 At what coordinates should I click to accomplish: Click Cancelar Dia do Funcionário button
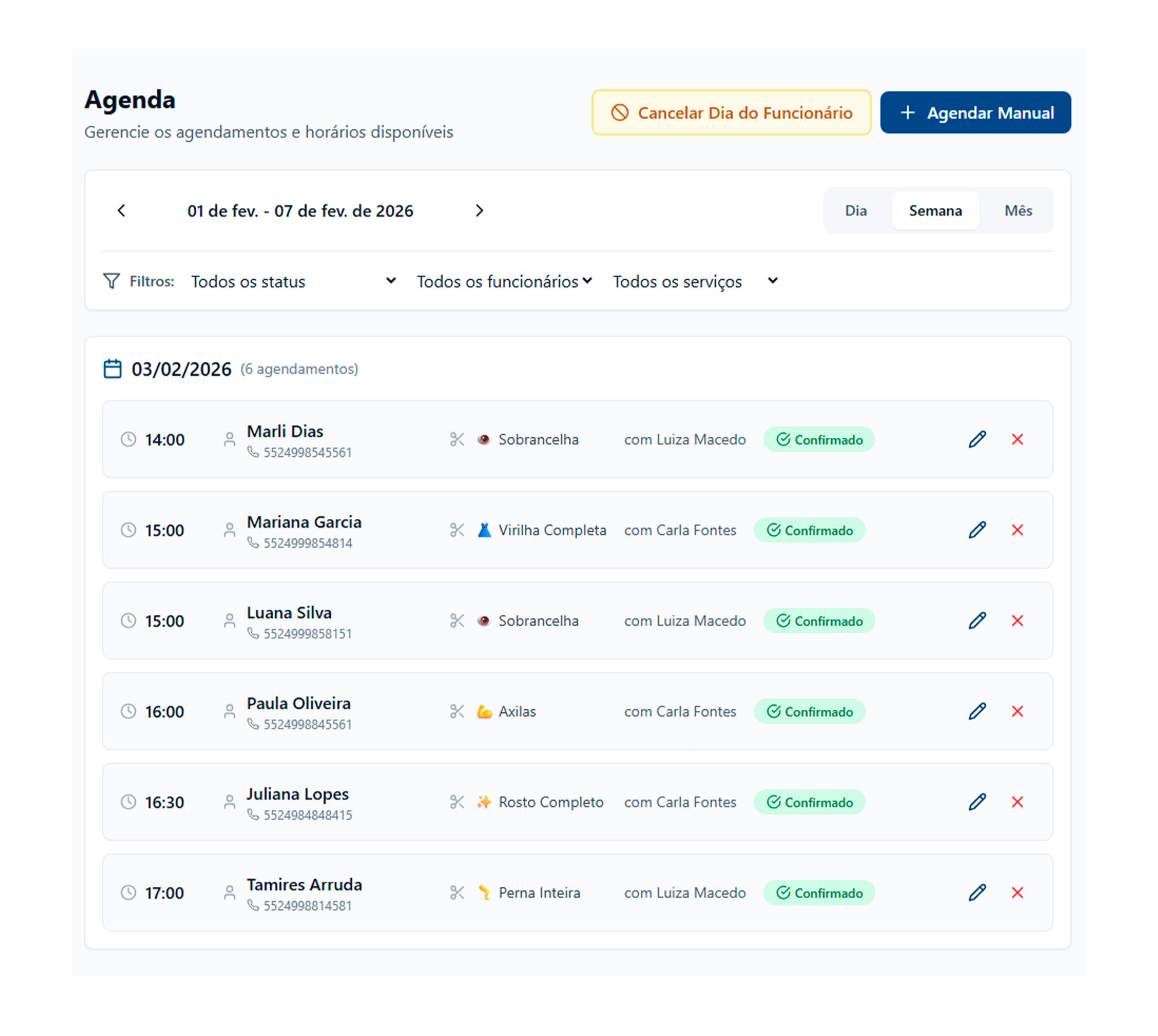pos(732,112)
